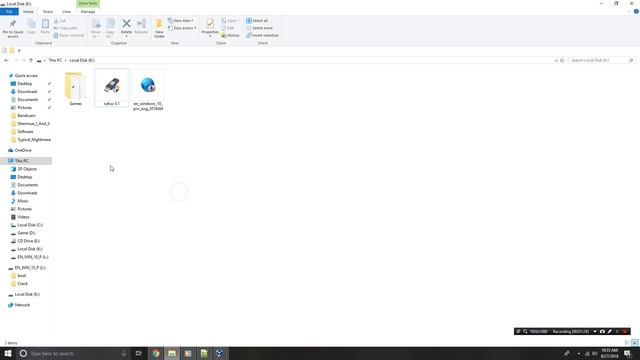Create a New folder from ribbon

159,28
